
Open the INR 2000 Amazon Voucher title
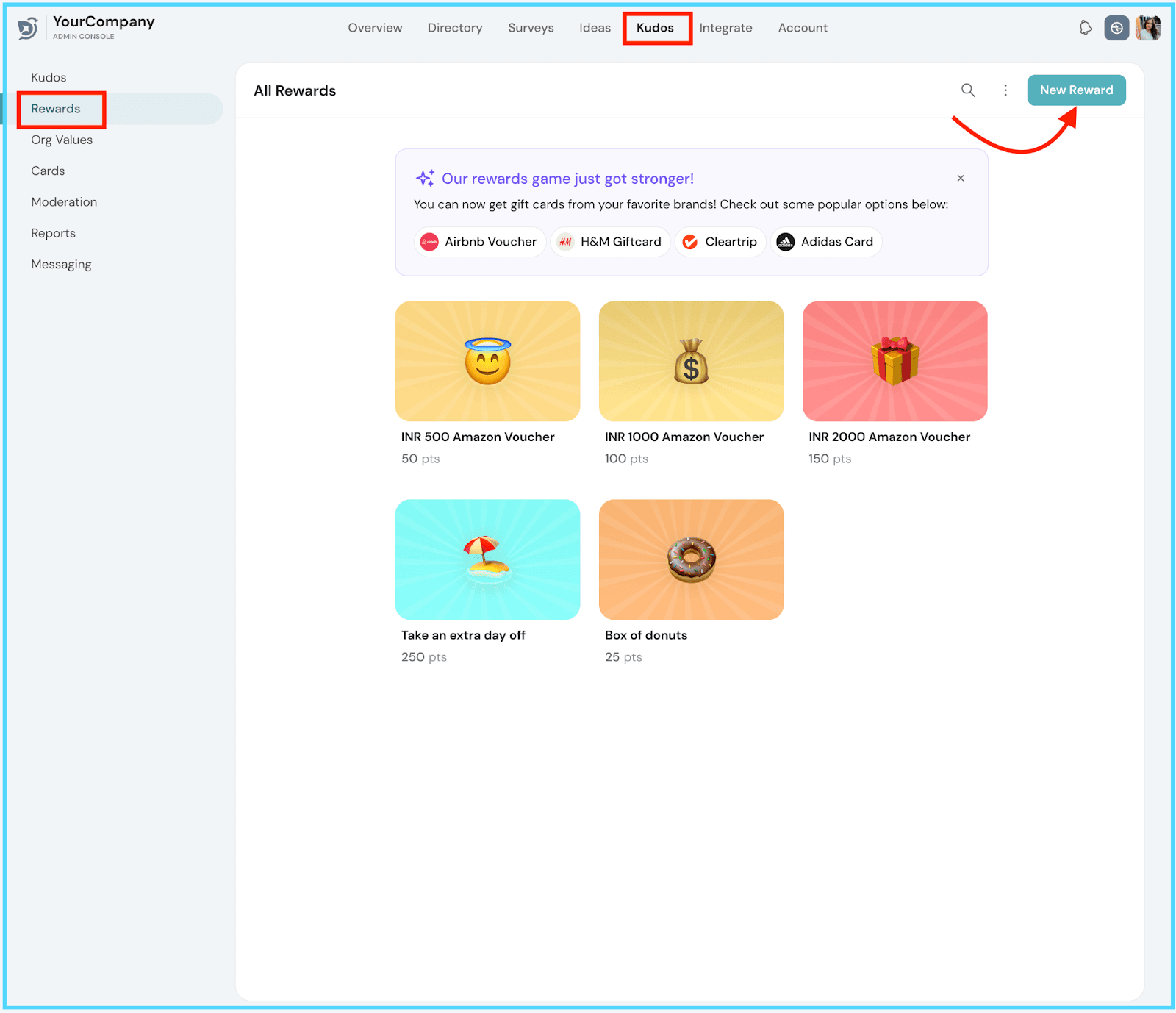(x=889, y=437)
